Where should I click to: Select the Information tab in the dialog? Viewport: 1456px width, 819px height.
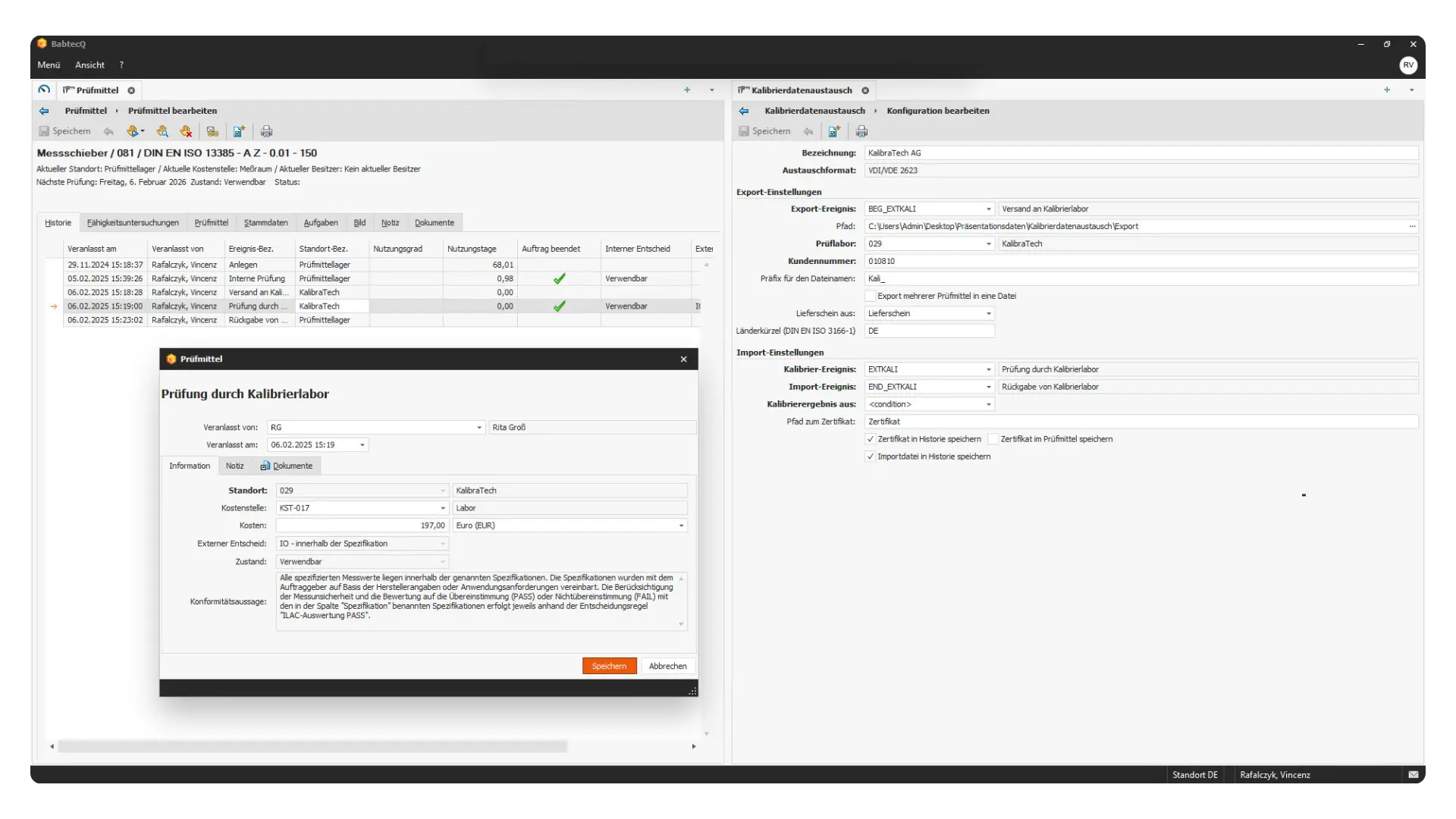pos(190,466)
